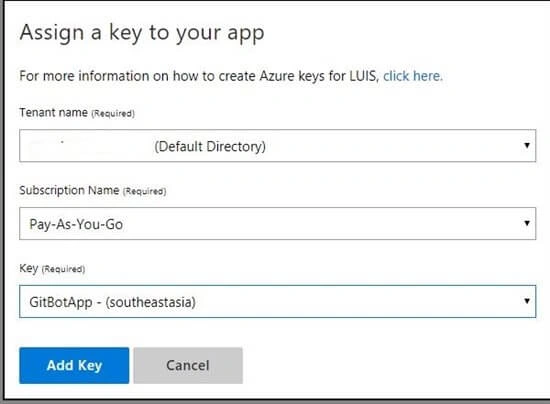
Task: Click '(Required)' beside the Key label
Action: pyautogui.click(x=63, y=269)
